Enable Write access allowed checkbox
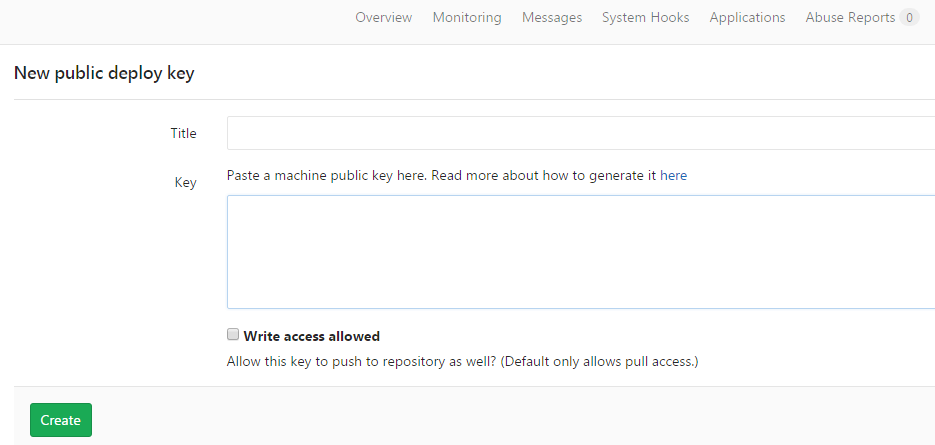Screen dimensions: 935x445 click(x=233, y=334)
